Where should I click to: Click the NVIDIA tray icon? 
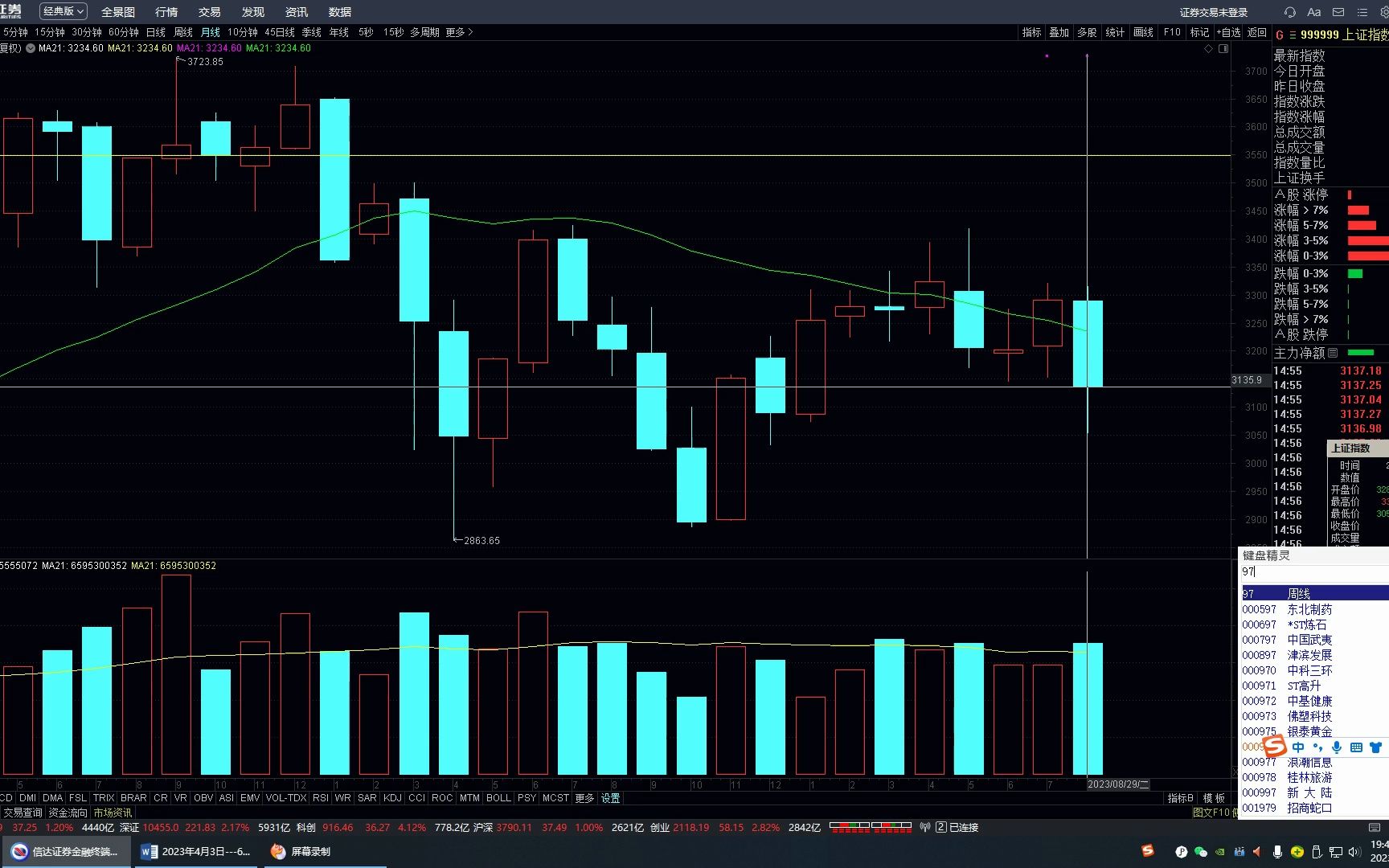[1220, 852]
